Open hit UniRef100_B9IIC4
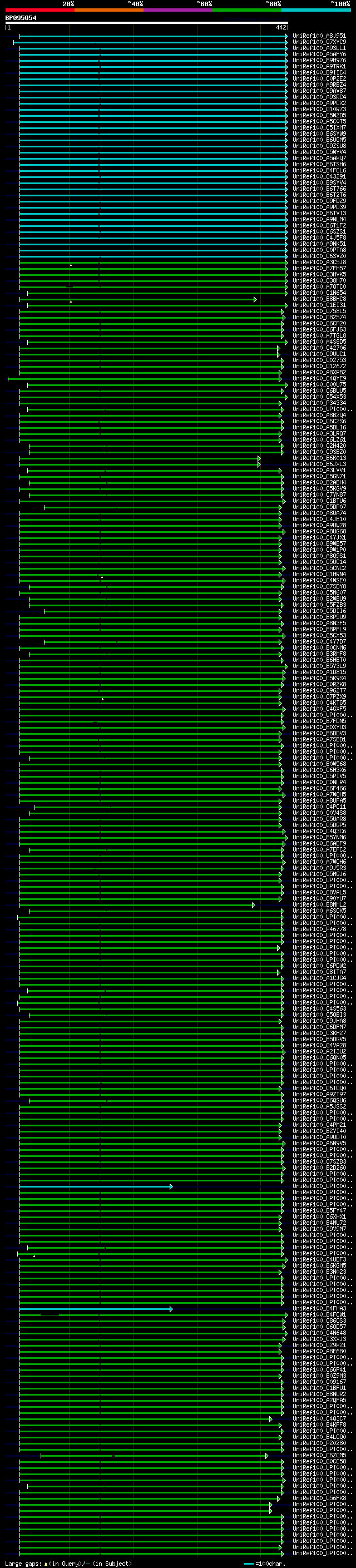The height and width of the screenshot is (1568, 356). tap(319, 72)
